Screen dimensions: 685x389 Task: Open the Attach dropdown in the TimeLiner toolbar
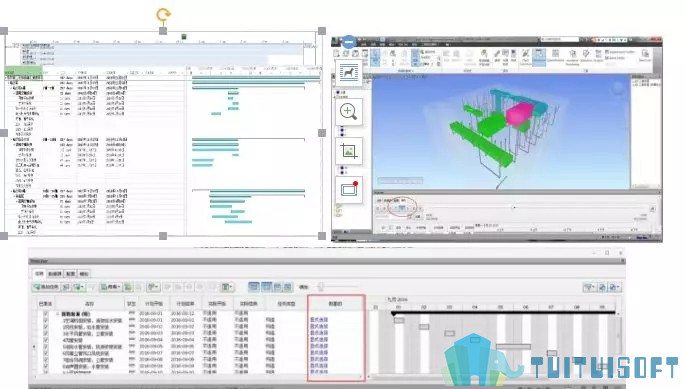(x=111, y=287)
